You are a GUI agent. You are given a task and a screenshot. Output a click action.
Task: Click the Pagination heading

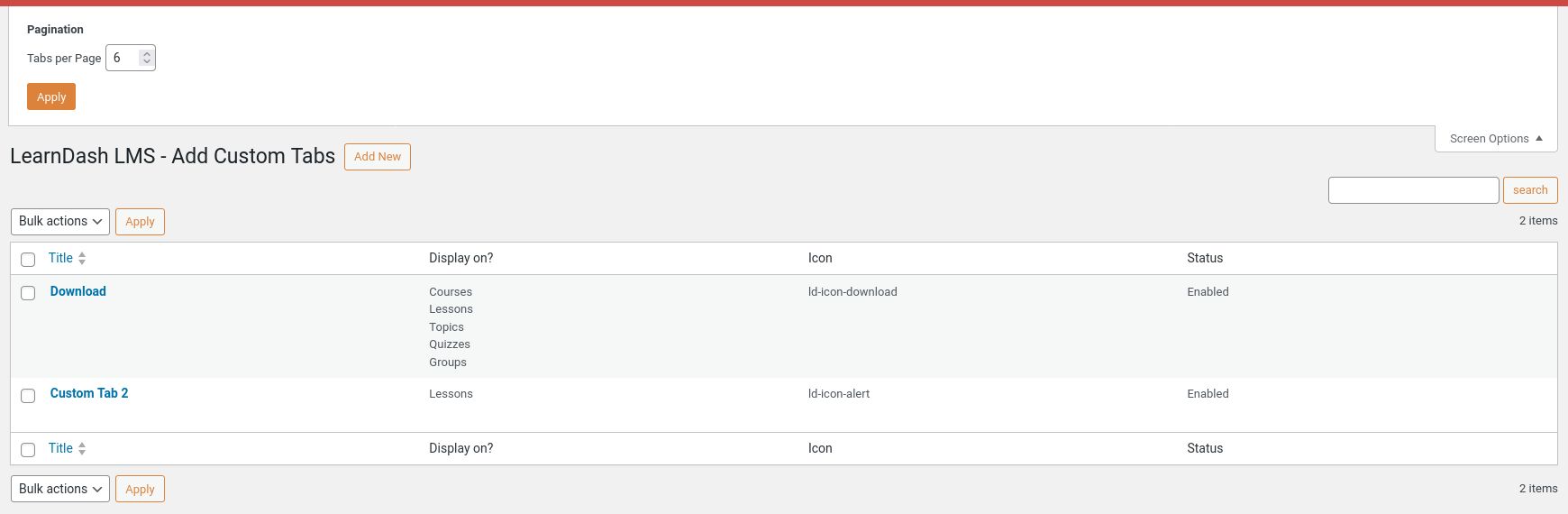(x=55, y=30)
